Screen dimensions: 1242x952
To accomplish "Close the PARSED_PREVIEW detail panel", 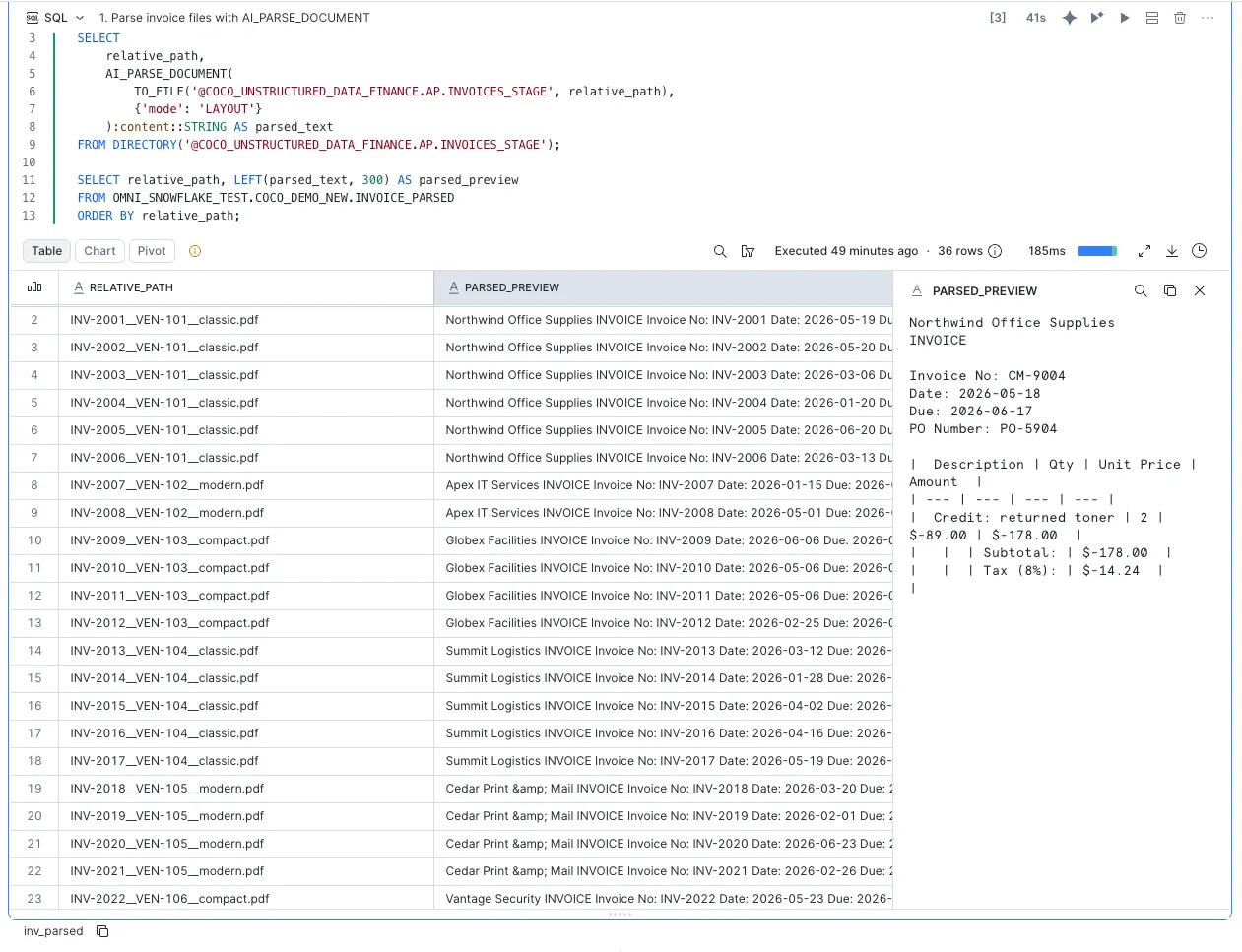I will click(1200, 290).
